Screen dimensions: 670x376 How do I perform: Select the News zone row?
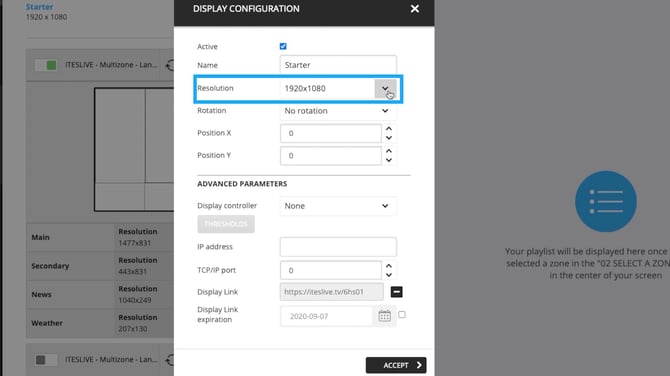[x=100, y=294]
